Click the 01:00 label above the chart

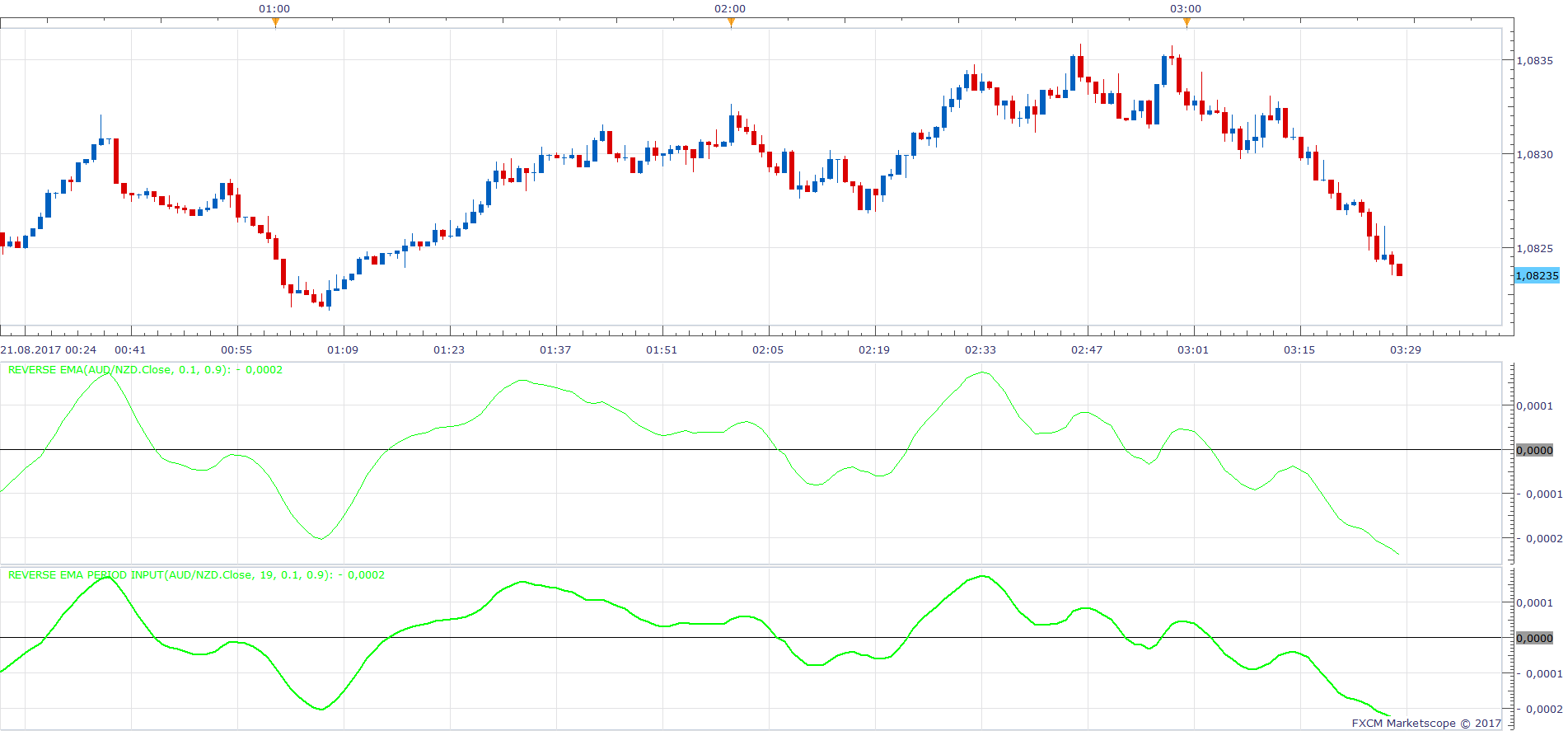pos(274,9)
